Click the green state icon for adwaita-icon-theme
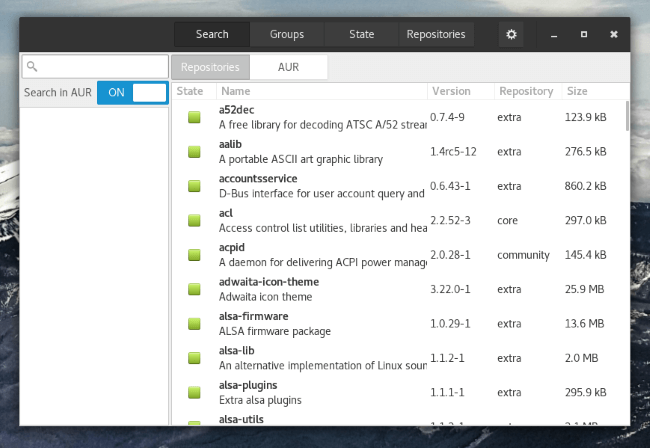Image resolution: width=650 pixels, height=448 pixels. [x=194, y=289]
